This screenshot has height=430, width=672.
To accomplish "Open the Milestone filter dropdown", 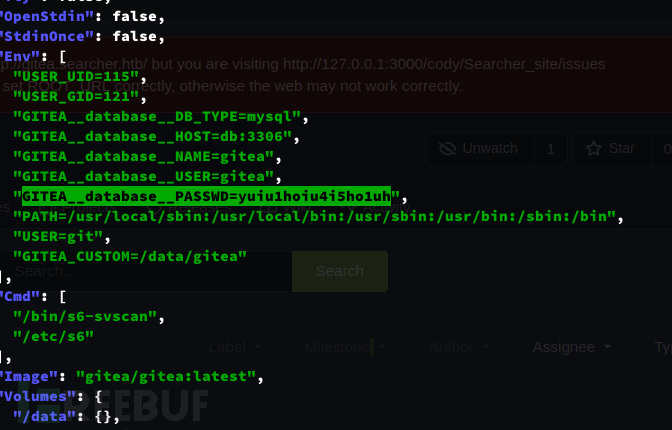I will tap(345, 347).
